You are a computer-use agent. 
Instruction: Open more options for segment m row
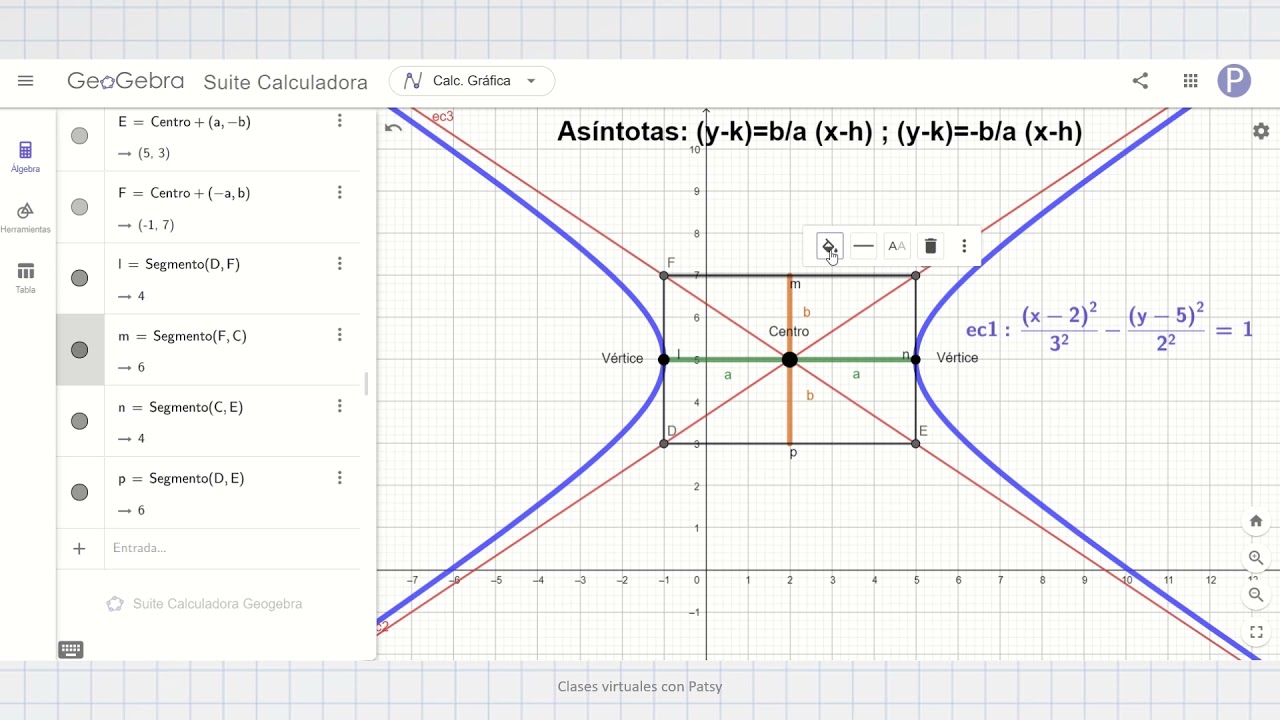pyautogui.click(x=340, y=335)
